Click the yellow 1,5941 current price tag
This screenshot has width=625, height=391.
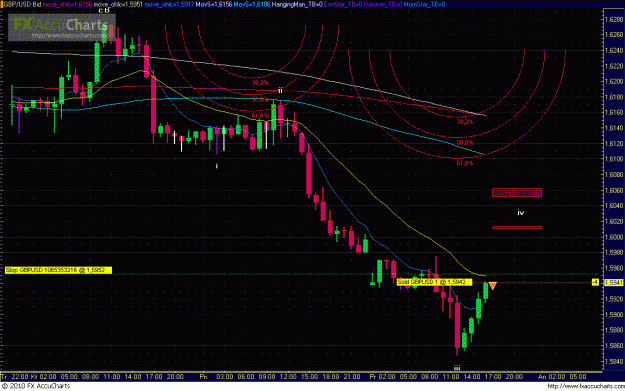click(614, 283)
